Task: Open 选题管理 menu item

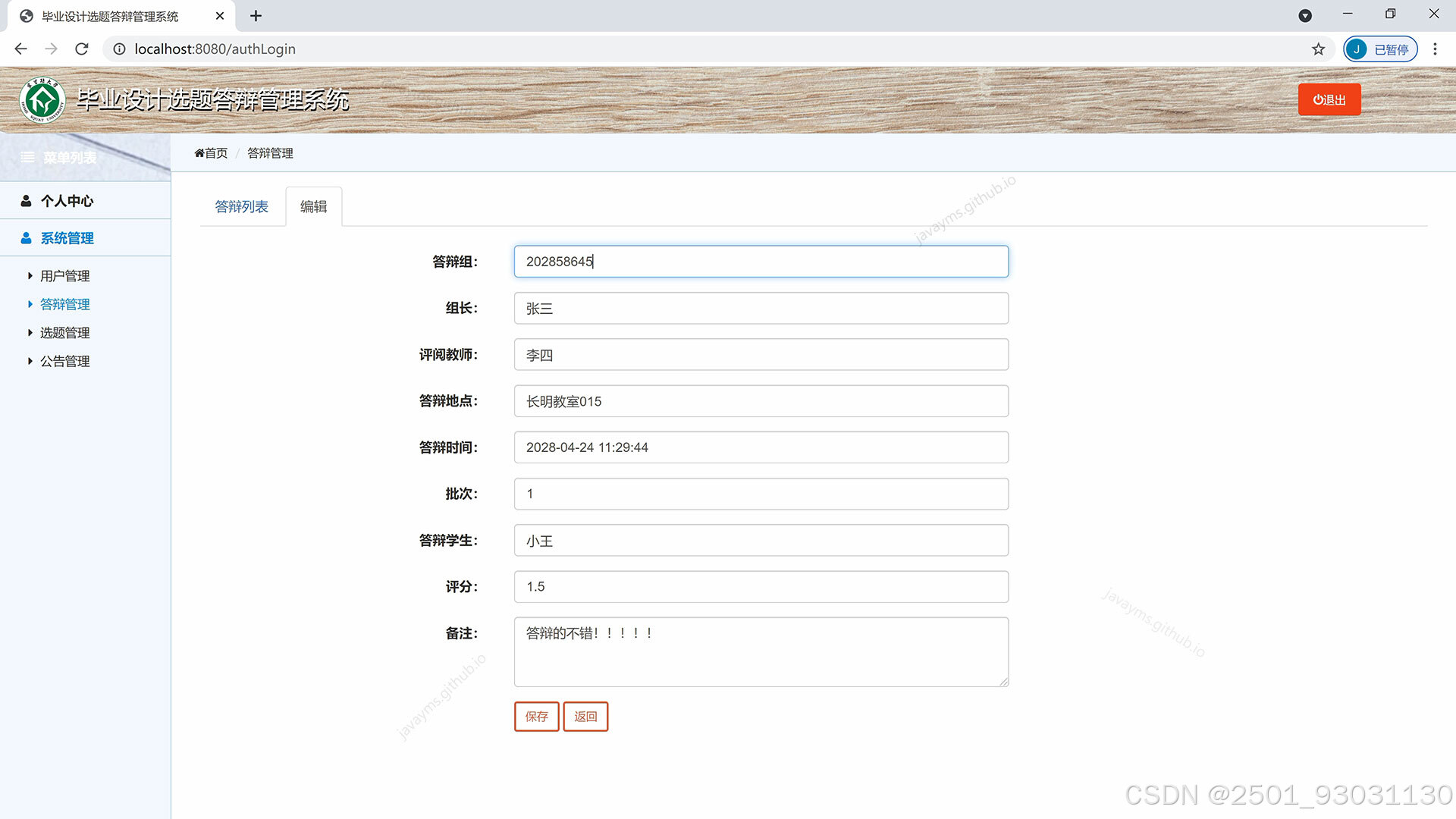Action: (64, 333)
